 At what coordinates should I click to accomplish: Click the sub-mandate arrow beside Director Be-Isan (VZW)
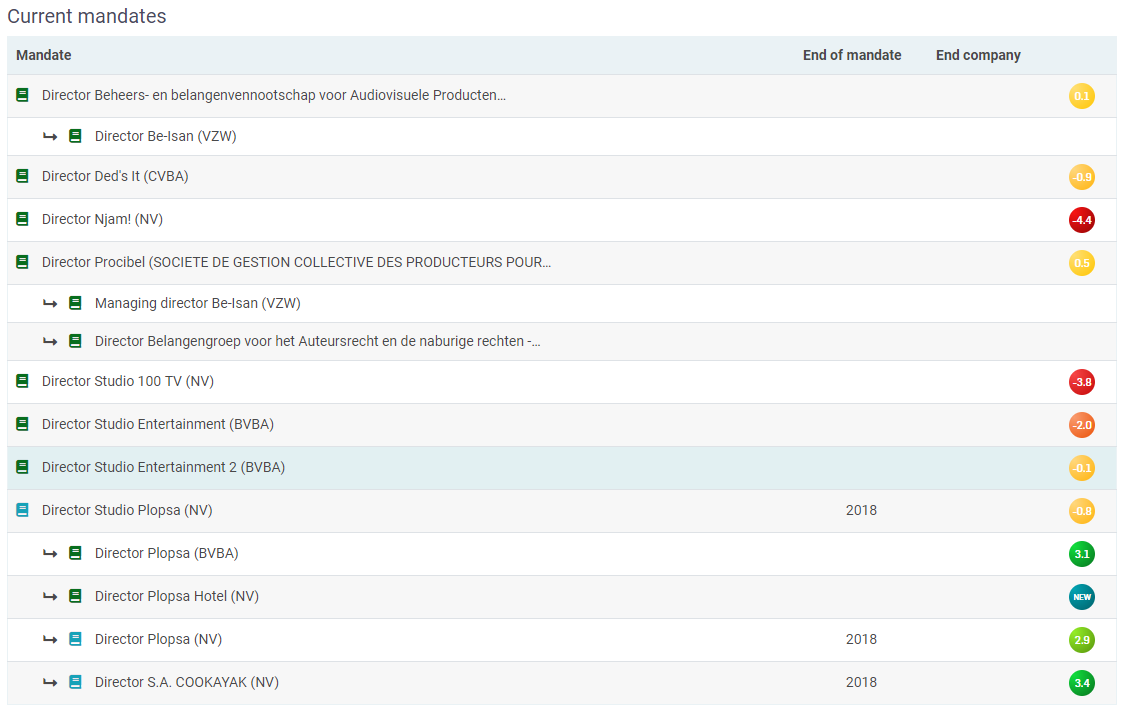pos(50,136)
